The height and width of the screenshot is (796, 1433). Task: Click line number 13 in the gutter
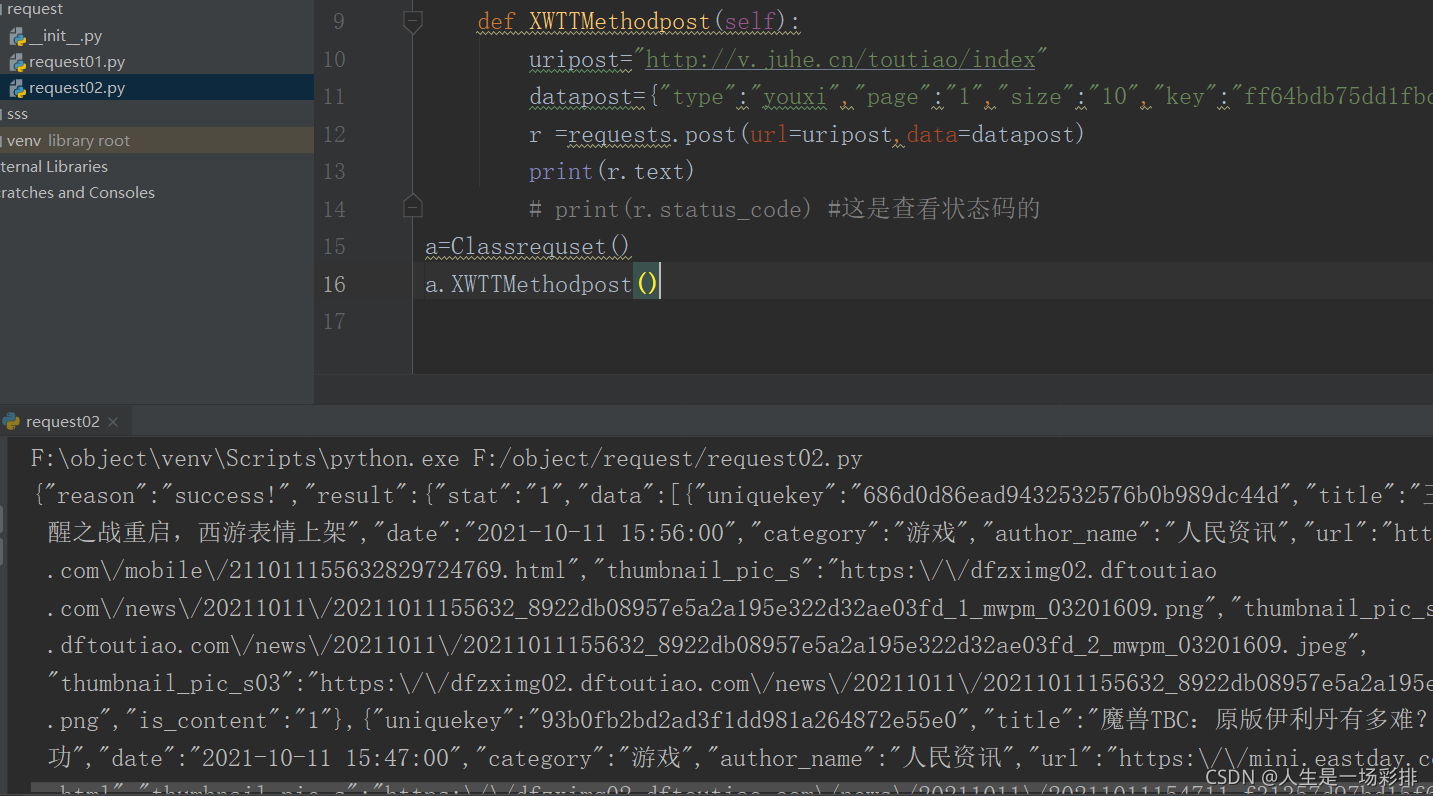tap(334, 172)
